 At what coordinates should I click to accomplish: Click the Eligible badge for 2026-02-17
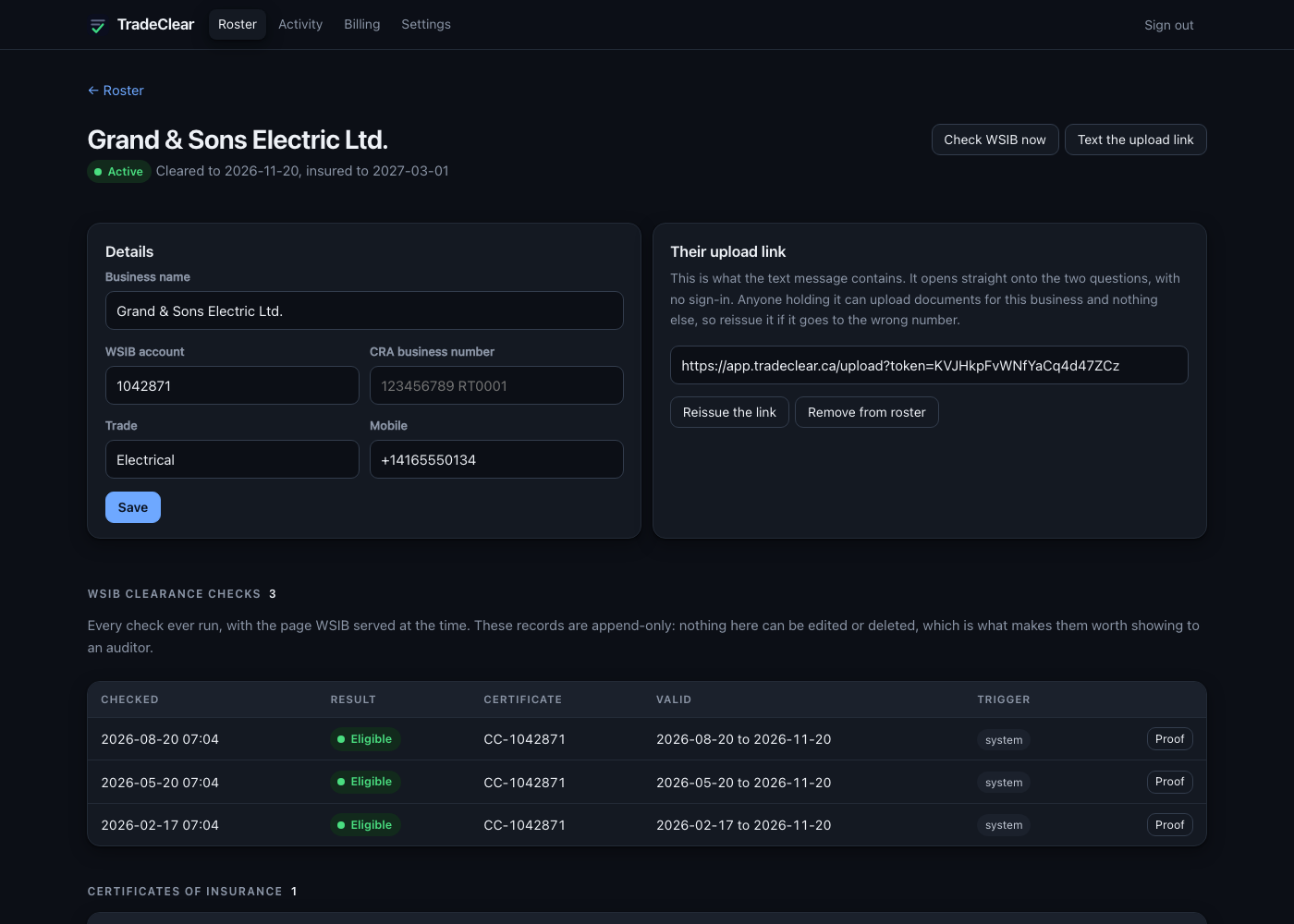365,825
